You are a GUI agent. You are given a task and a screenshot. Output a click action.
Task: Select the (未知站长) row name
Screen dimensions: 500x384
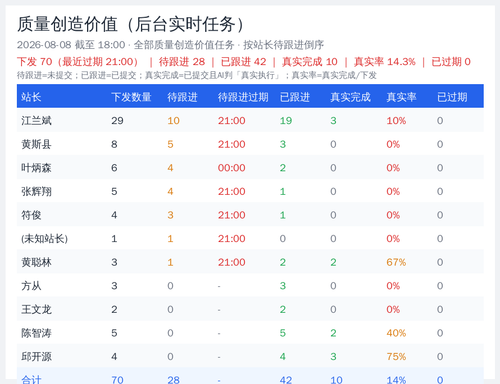click(x=44, y=239)
